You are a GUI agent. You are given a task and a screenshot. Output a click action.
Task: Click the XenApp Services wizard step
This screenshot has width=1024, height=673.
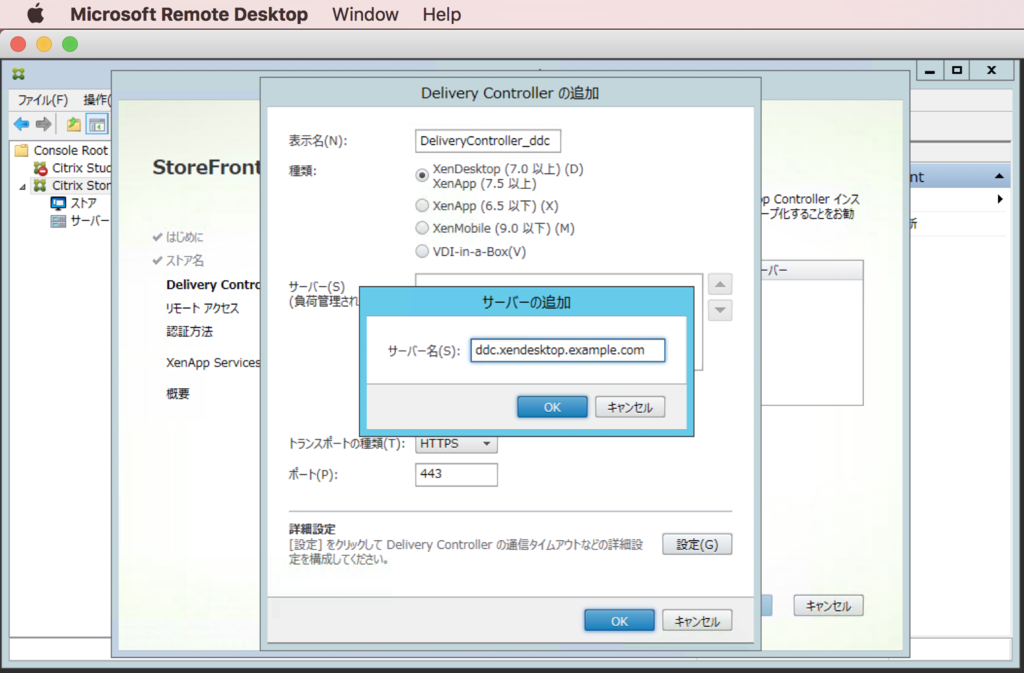213,362
